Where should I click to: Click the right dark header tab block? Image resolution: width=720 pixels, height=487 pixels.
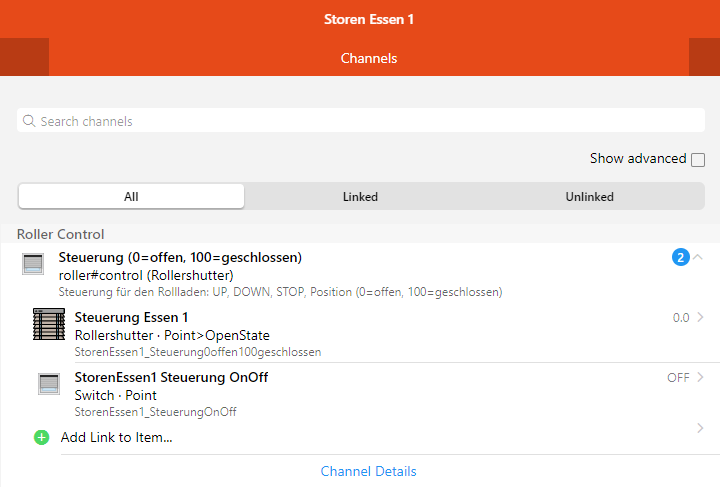(x=704, y=57)
